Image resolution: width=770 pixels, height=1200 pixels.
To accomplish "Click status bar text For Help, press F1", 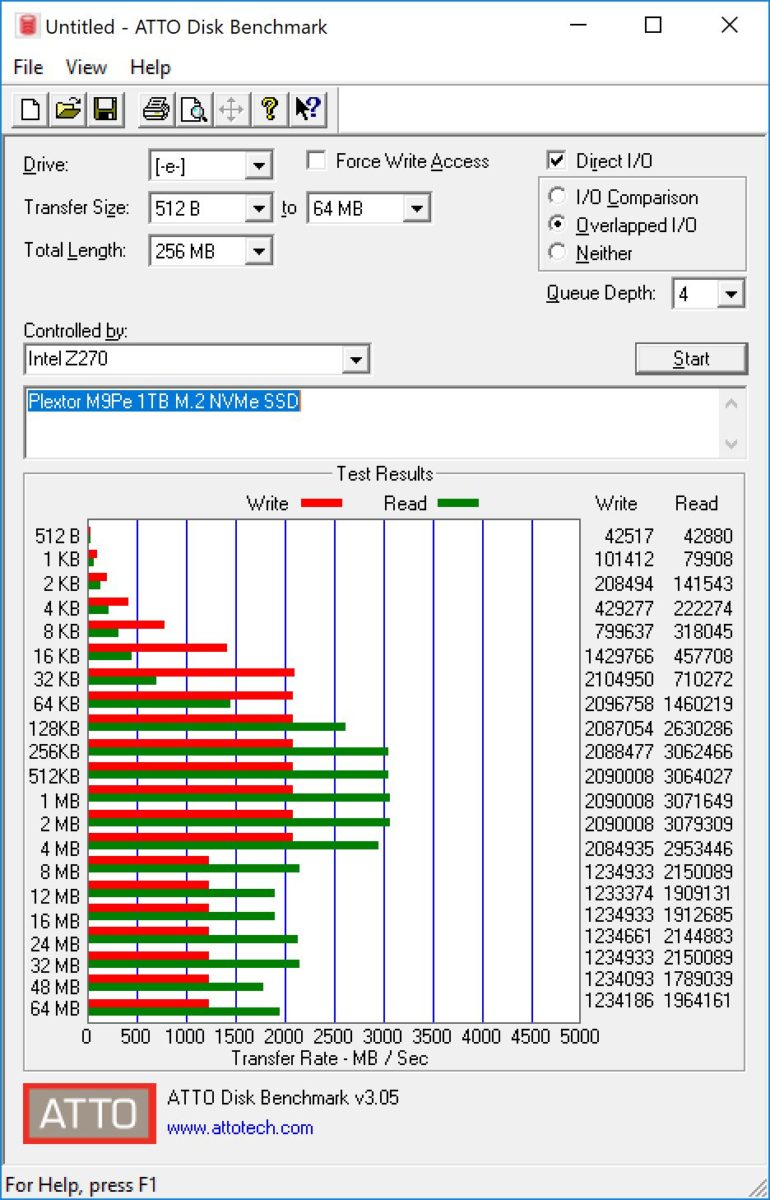I will click(x=81, y=1185).
